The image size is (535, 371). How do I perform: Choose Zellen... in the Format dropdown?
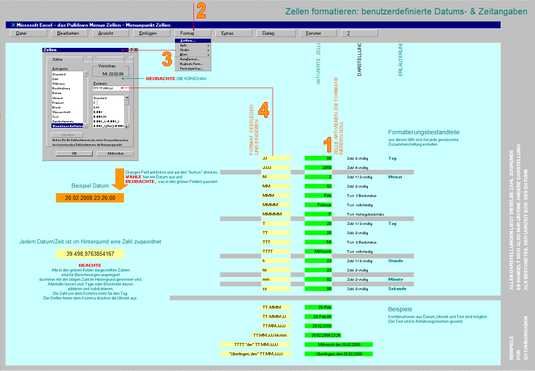point(193,41)
